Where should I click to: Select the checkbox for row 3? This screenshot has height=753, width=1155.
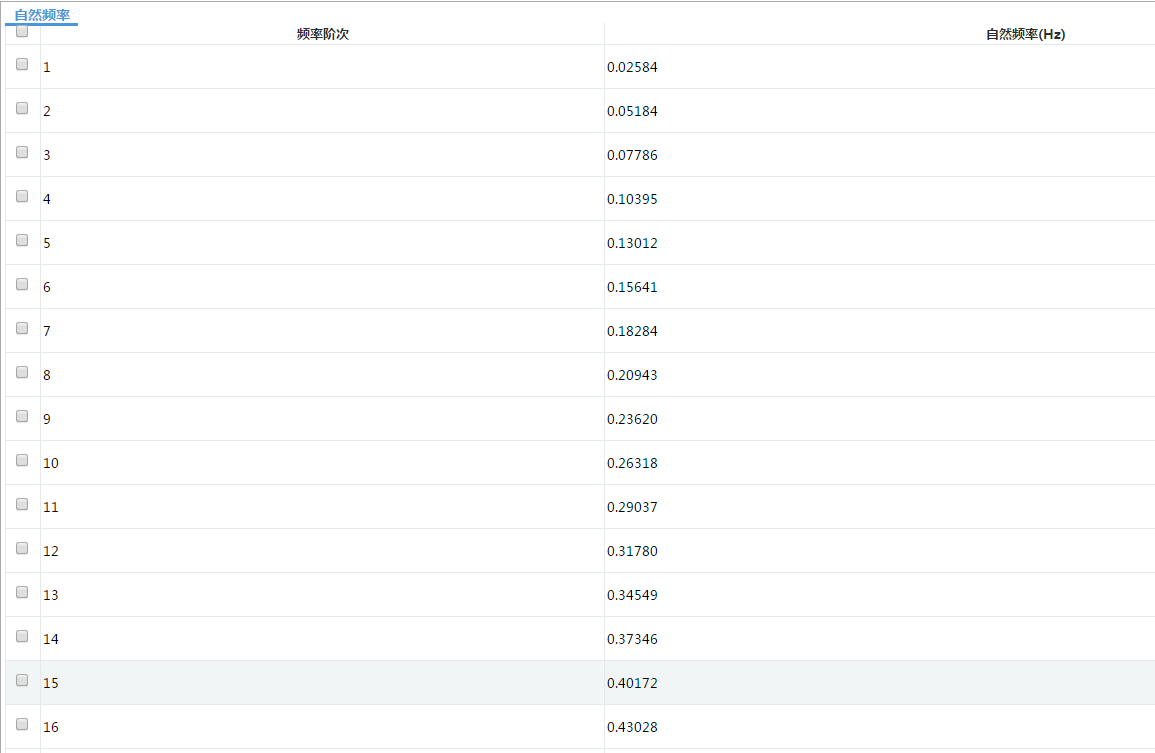click(x=22, y=152)
